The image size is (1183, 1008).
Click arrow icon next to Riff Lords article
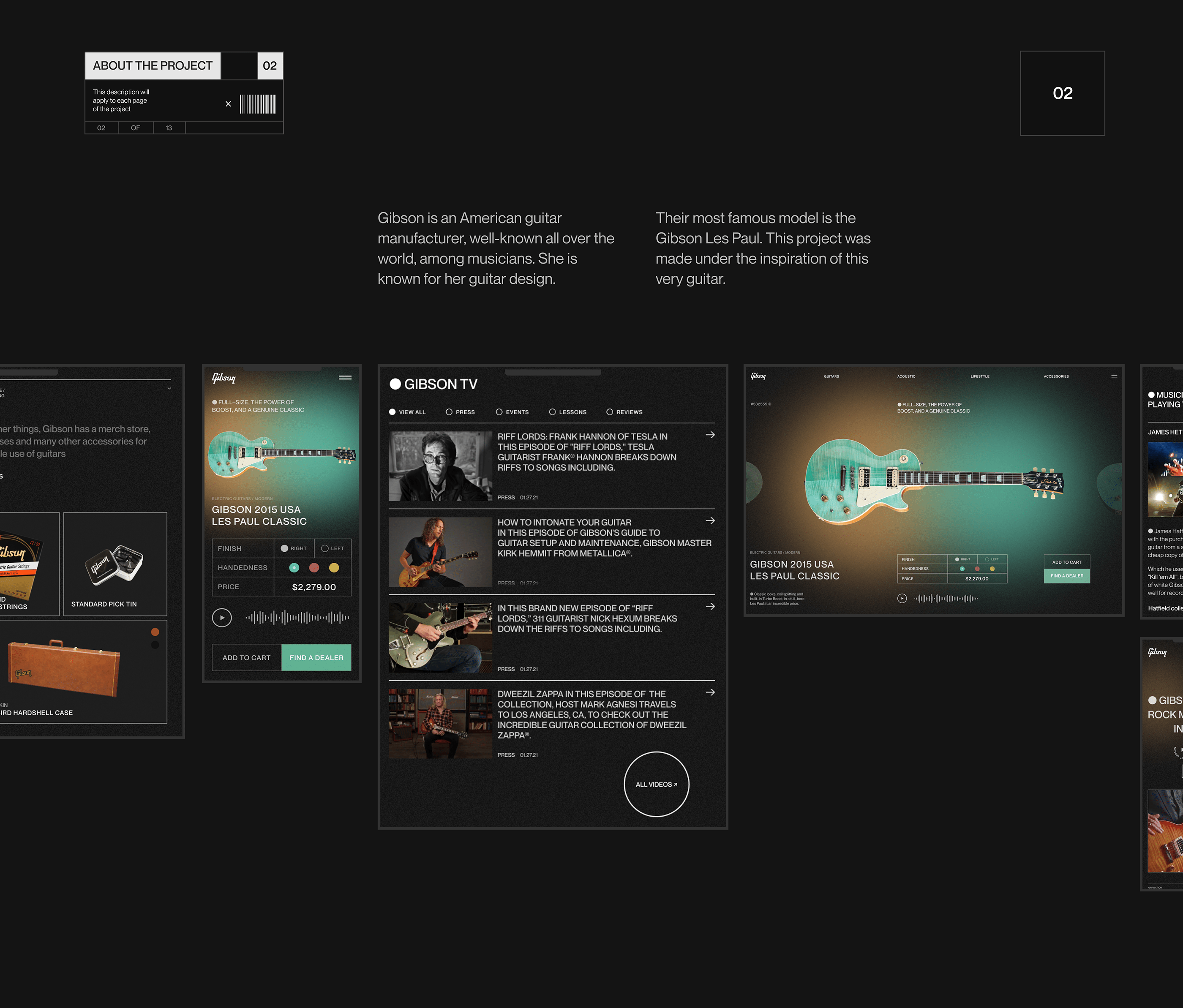click(x=710, y=435)
